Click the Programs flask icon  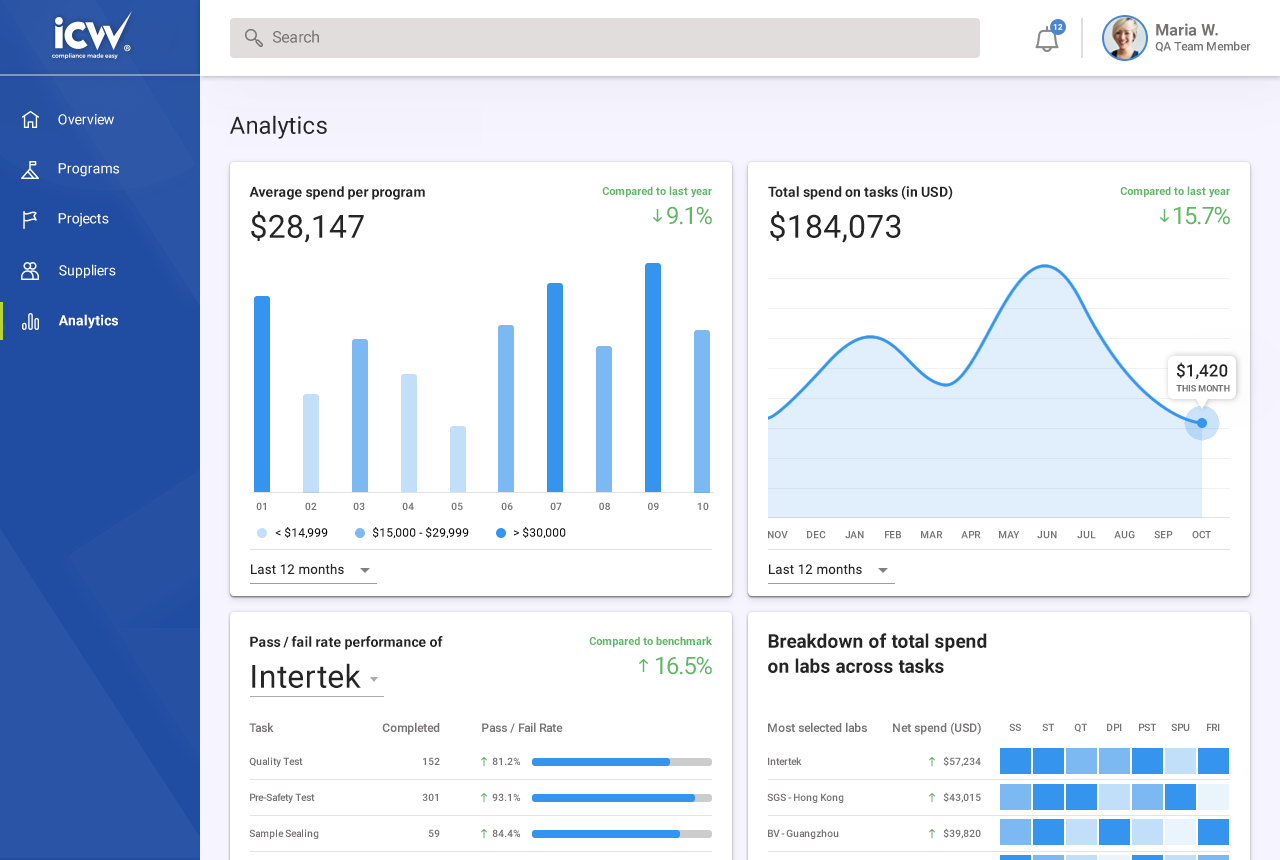click(30, 169)
